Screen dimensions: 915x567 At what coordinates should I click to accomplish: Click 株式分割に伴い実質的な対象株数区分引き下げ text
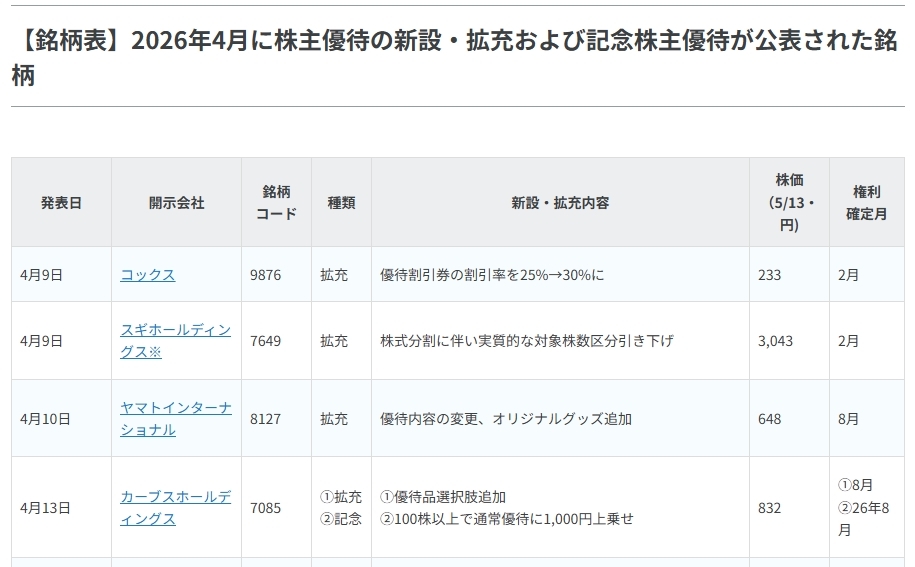pos(526,341)
